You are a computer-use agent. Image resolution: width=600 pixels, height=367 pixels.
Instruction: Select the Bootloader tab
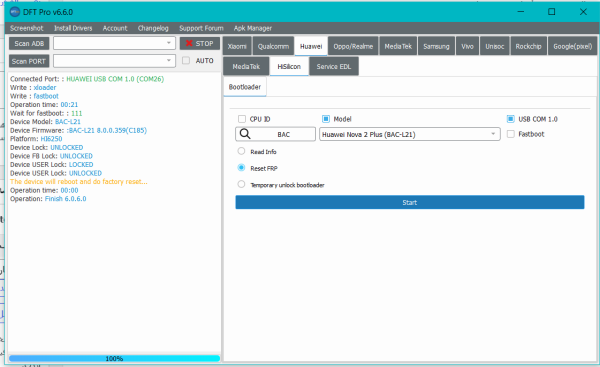coord(245,87)
